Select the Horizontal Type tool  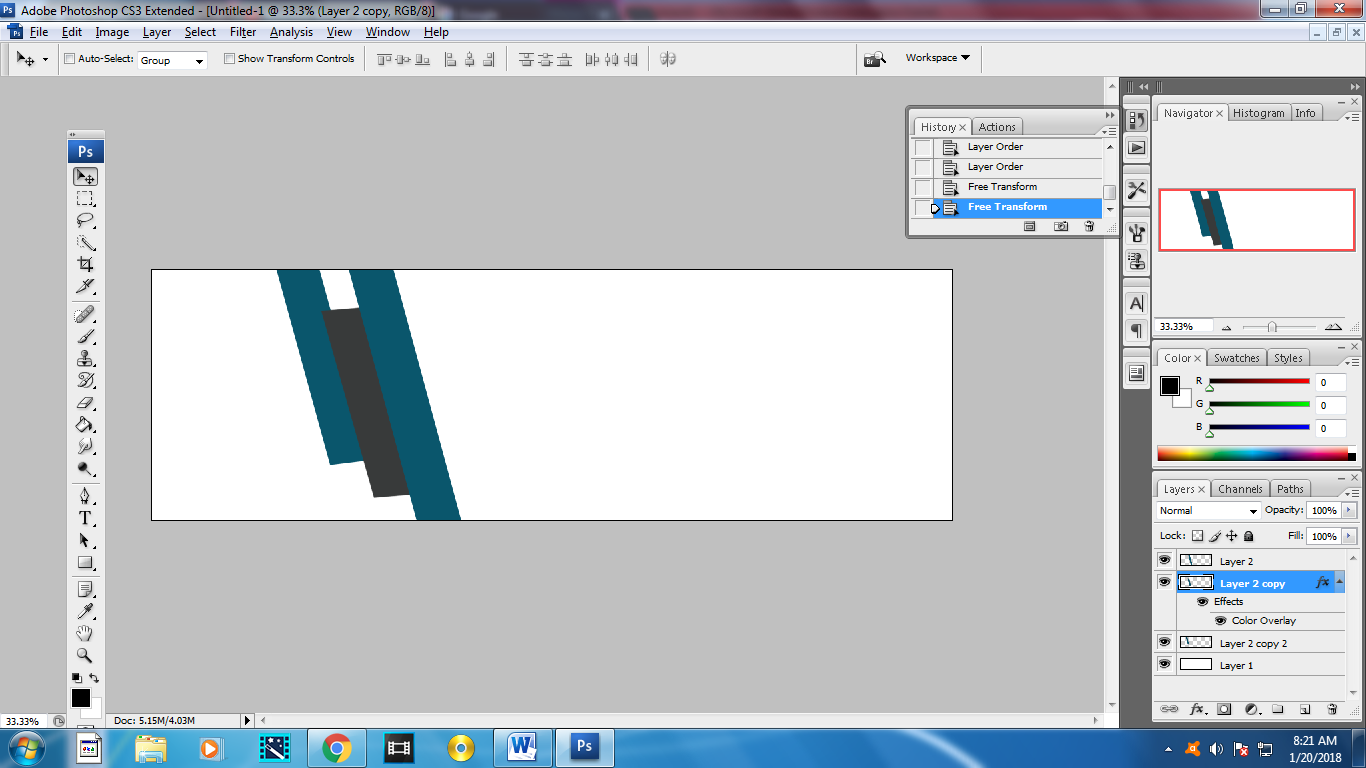point(85,518)
